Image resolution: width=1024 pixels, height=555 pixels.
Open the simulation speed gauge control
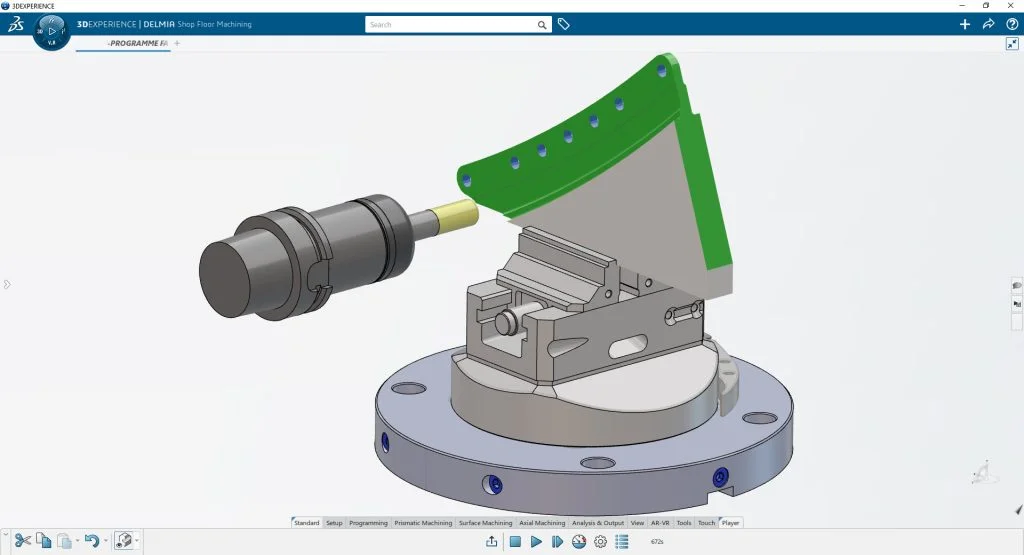click(x=579, y=542)
